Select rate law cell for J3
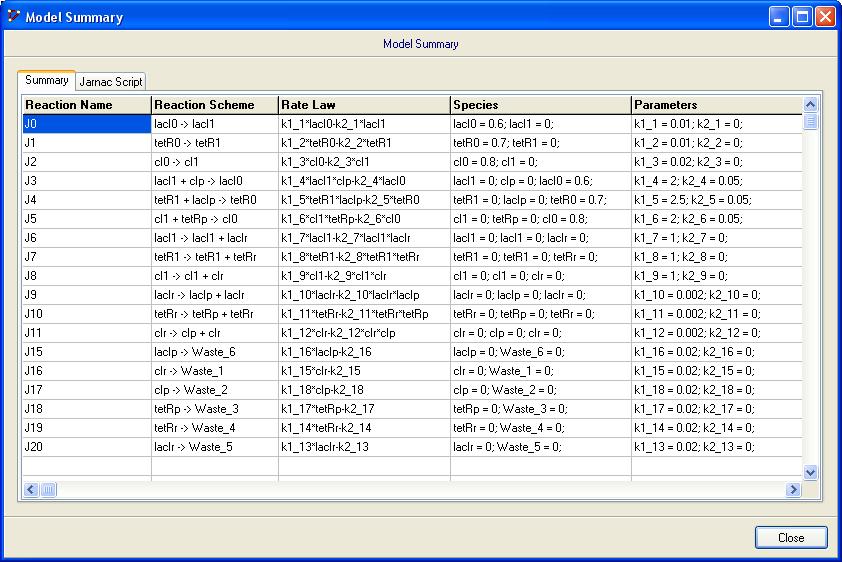Viewport: 842px width, 562px height. [363, 180]
